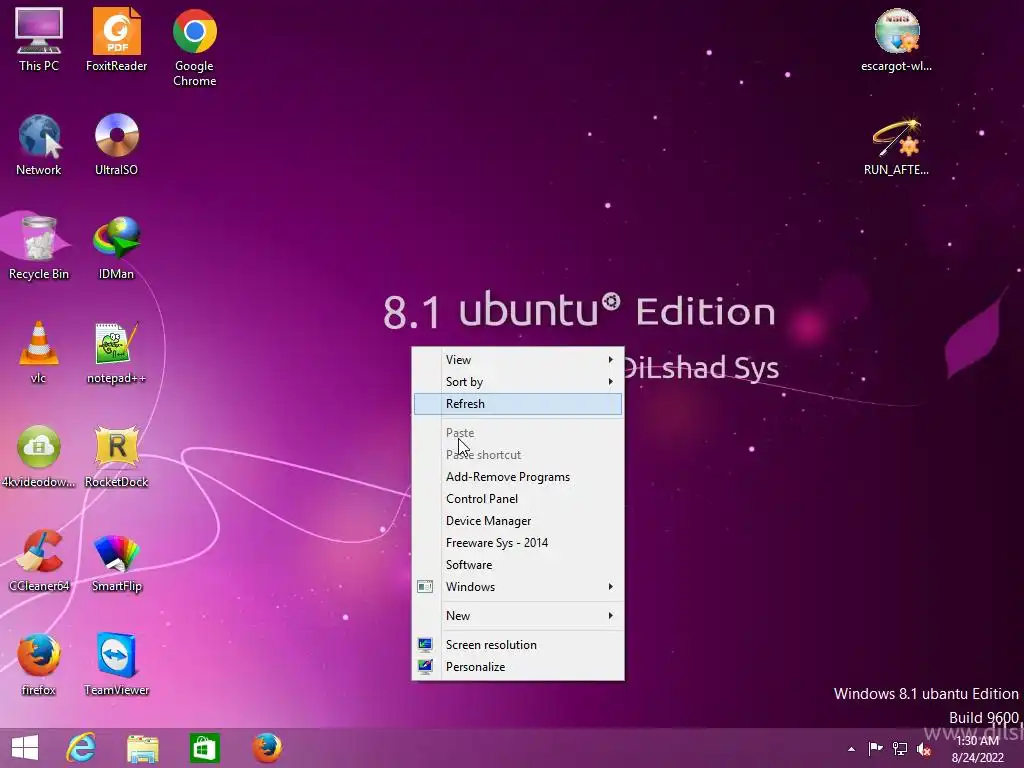Screen dimensions: 1024x768
Task: Expand the Windows submenu
Action: tap(518, 587)
